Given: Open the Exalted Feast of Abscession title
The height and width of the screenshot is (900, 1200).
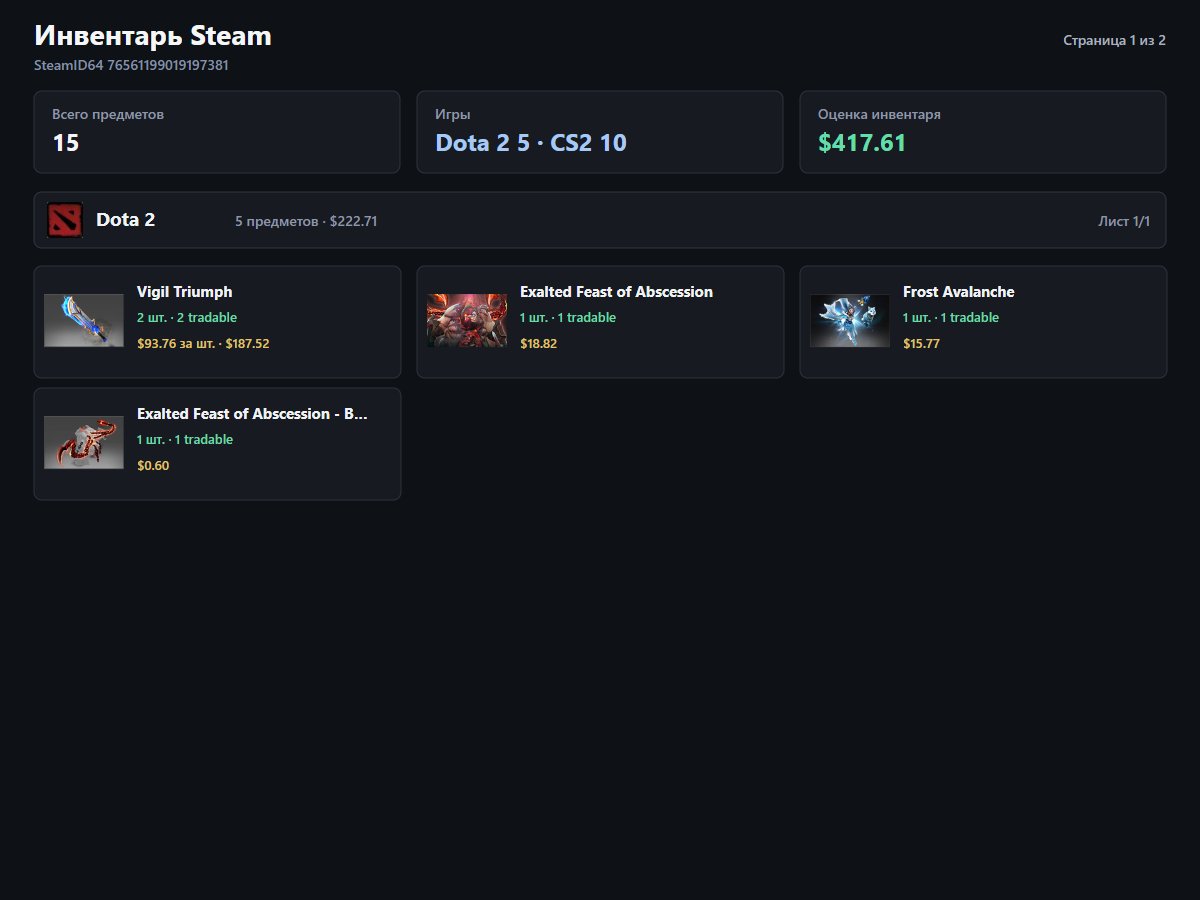Looking at the screenshot, I should (x=616, y=292).
